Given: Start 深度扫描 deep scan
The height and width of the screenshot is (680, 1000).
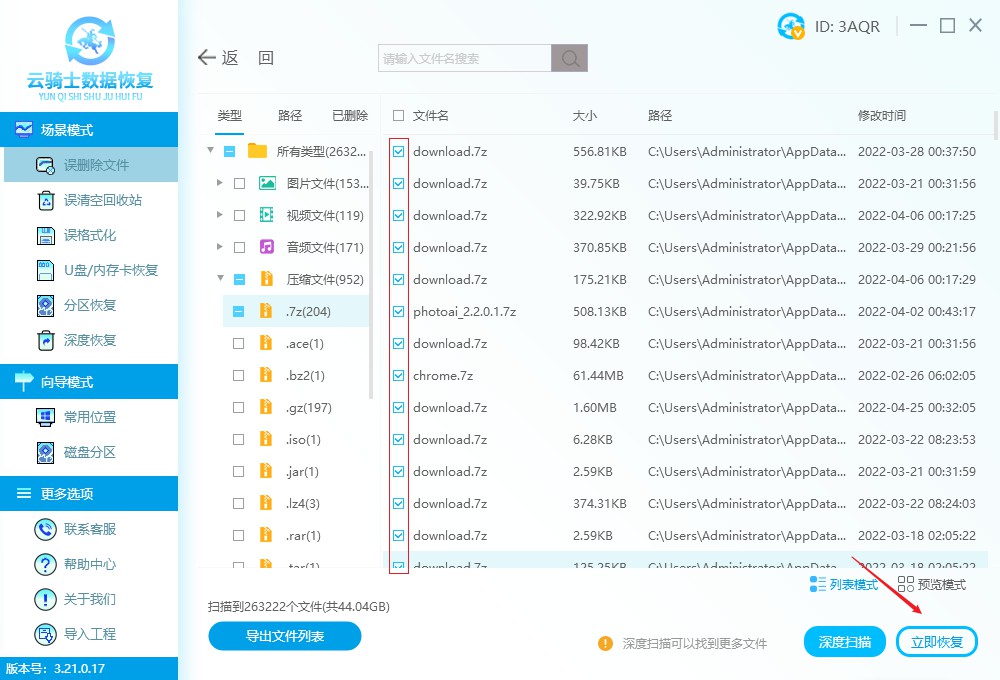Looking at the screenshot, I should coord(844,642).
